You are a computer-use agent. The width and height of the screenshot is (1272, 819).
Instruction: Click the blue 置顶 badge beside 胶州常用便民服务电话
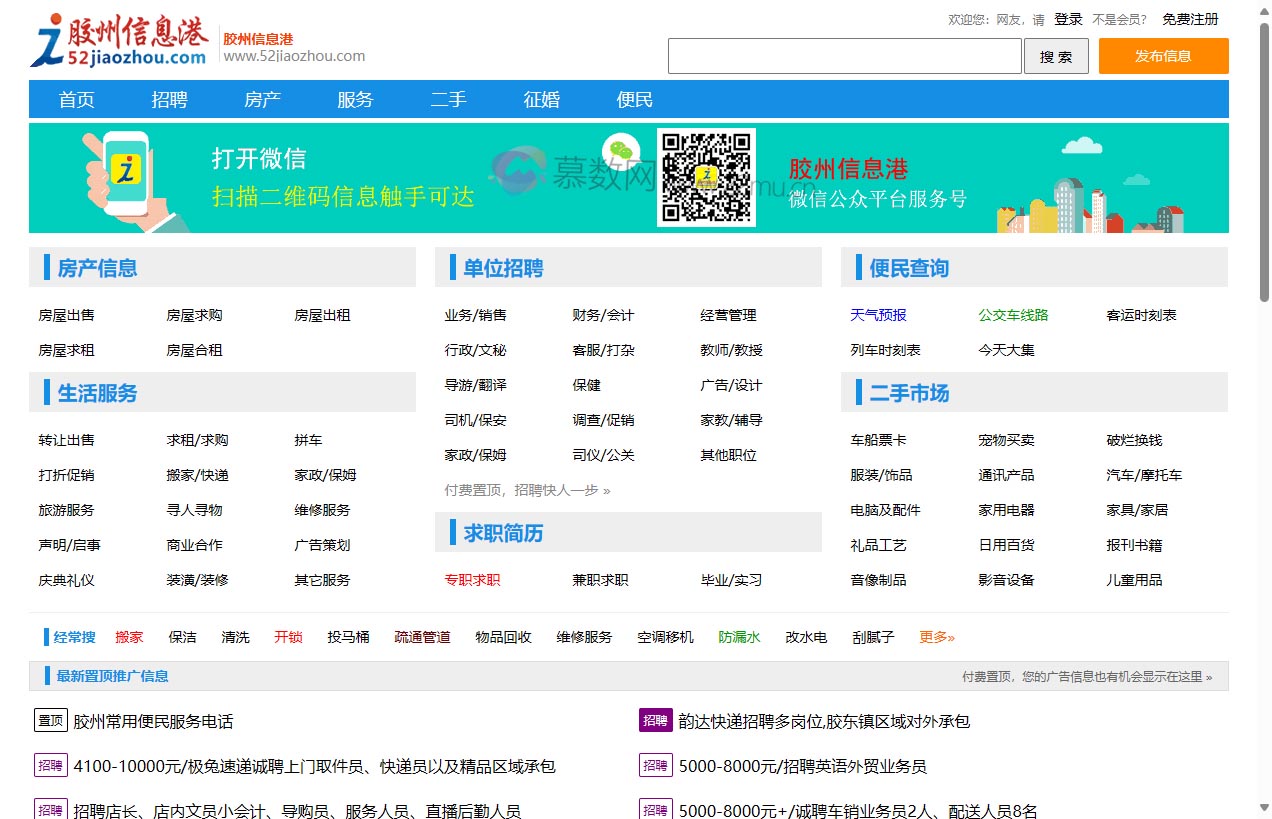[x=50, y=720]
